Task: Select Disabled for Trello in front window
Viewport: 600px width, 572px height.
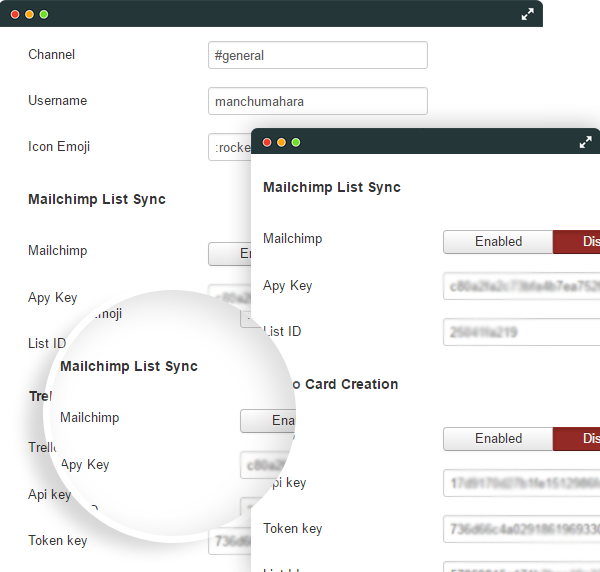Action: [577, 438]
